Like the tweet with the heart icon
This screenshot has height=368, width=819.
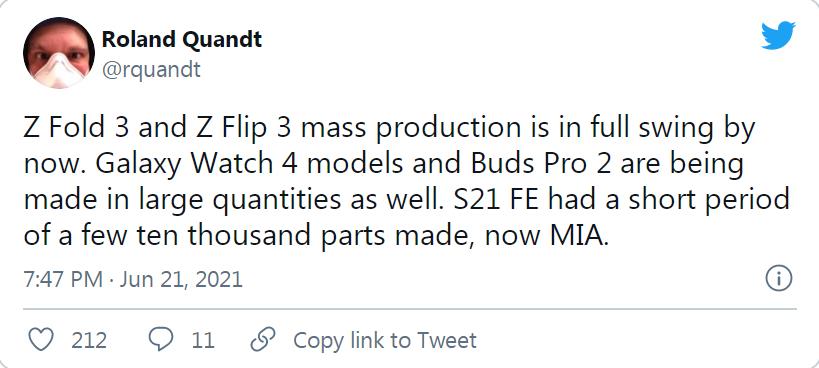[x=40, y=340]
